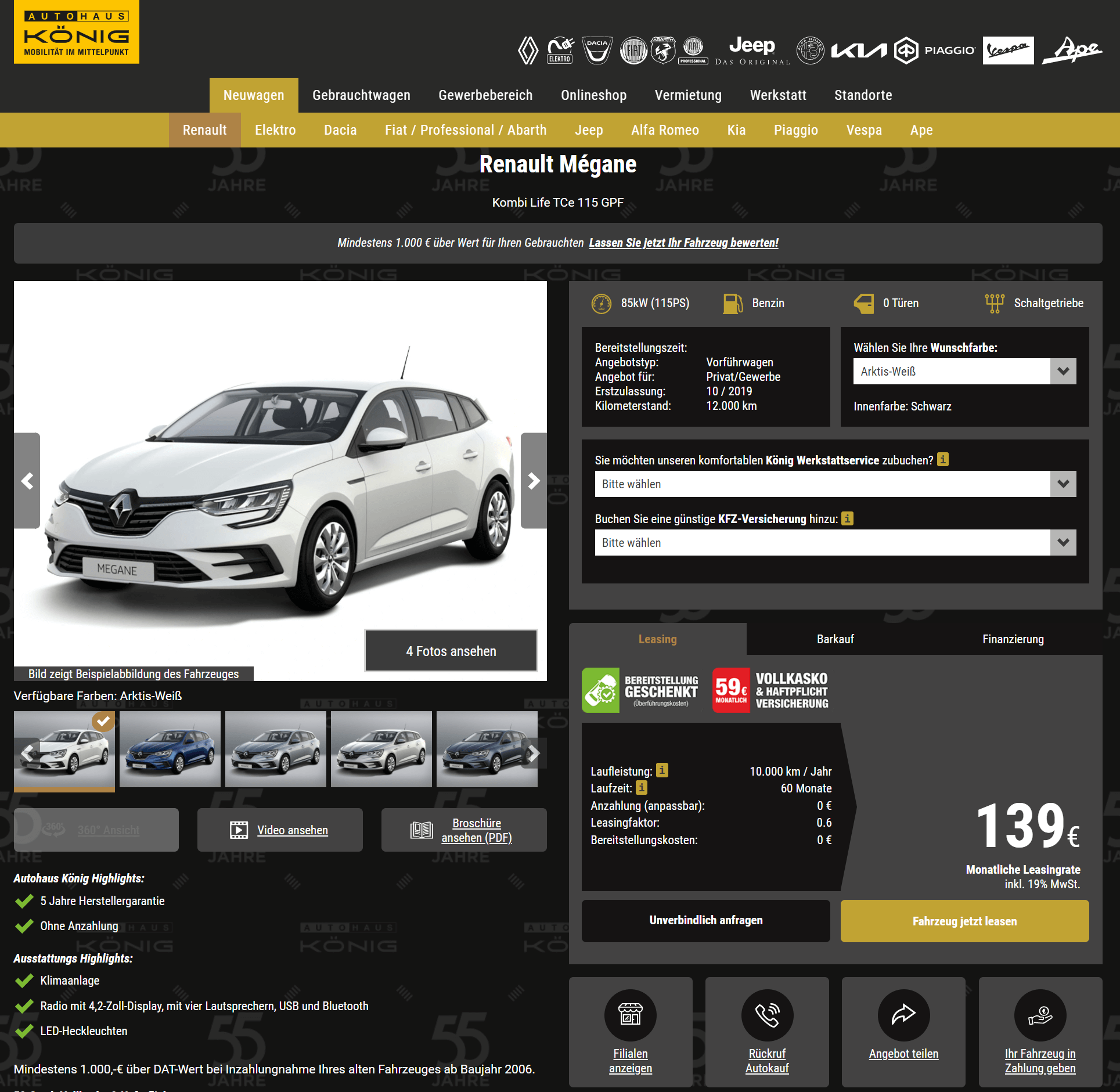Select the blue Mégane color thumbnail

[170, 749]
